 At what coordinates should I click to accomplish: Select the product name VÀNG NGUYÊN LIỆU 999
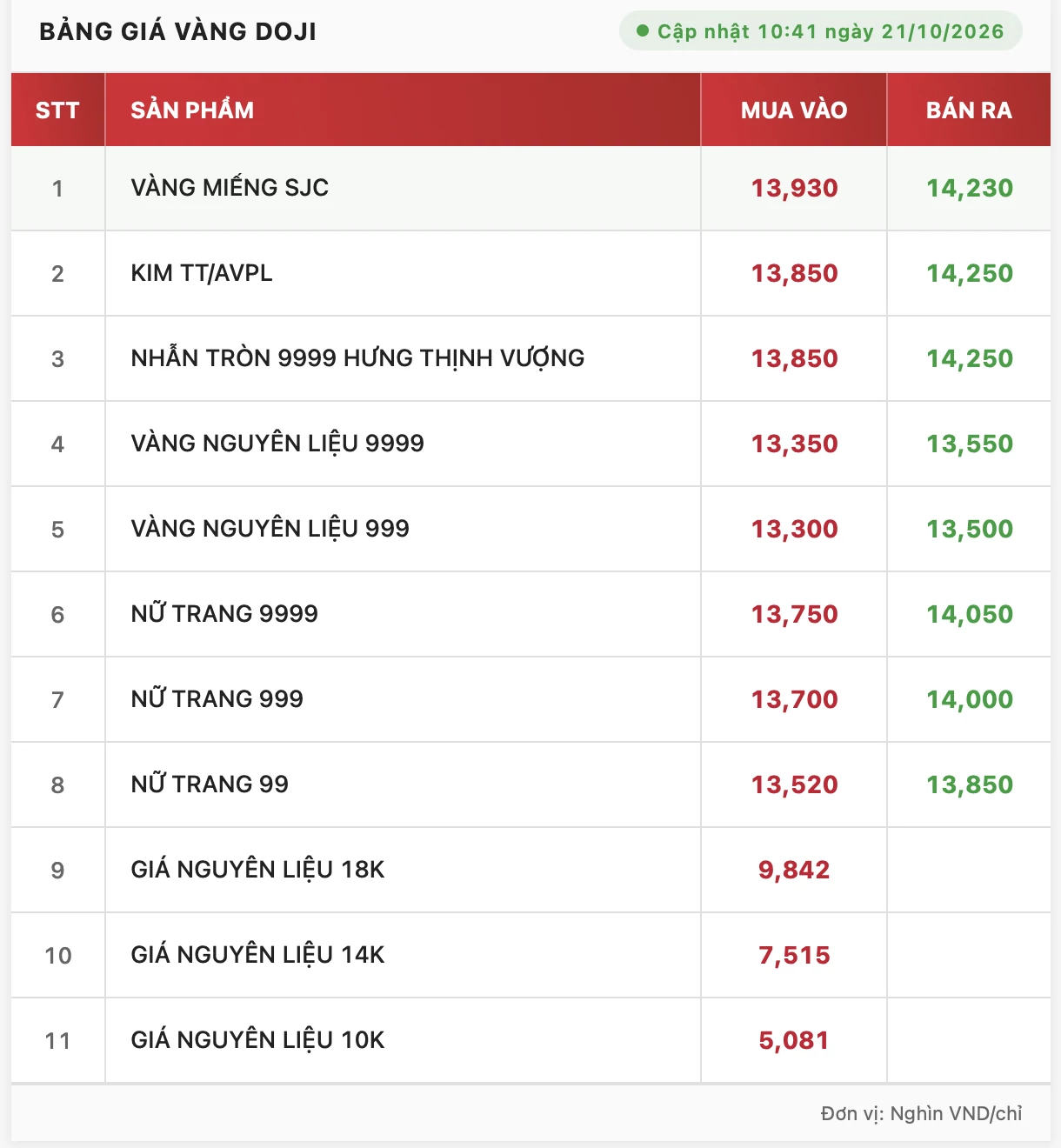[270, 529]
